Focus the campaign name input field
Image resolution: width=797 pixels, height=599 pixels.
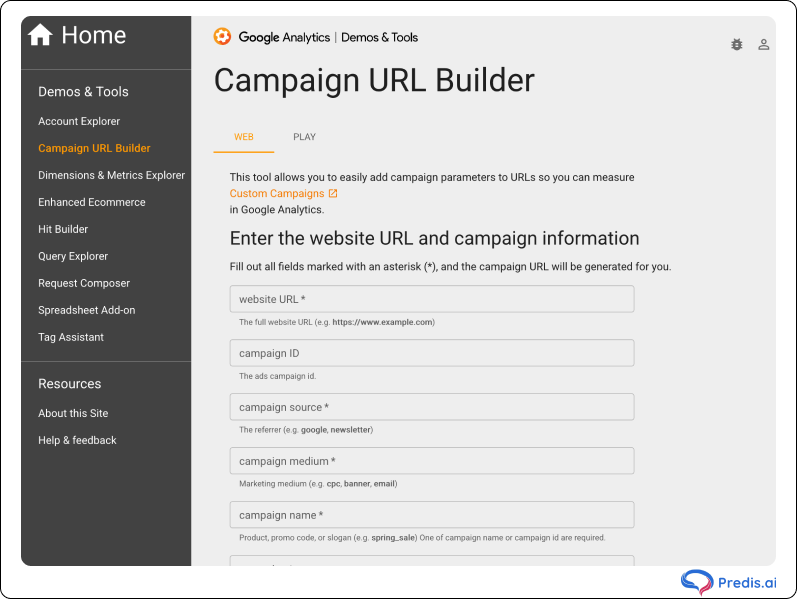[432, 515]
